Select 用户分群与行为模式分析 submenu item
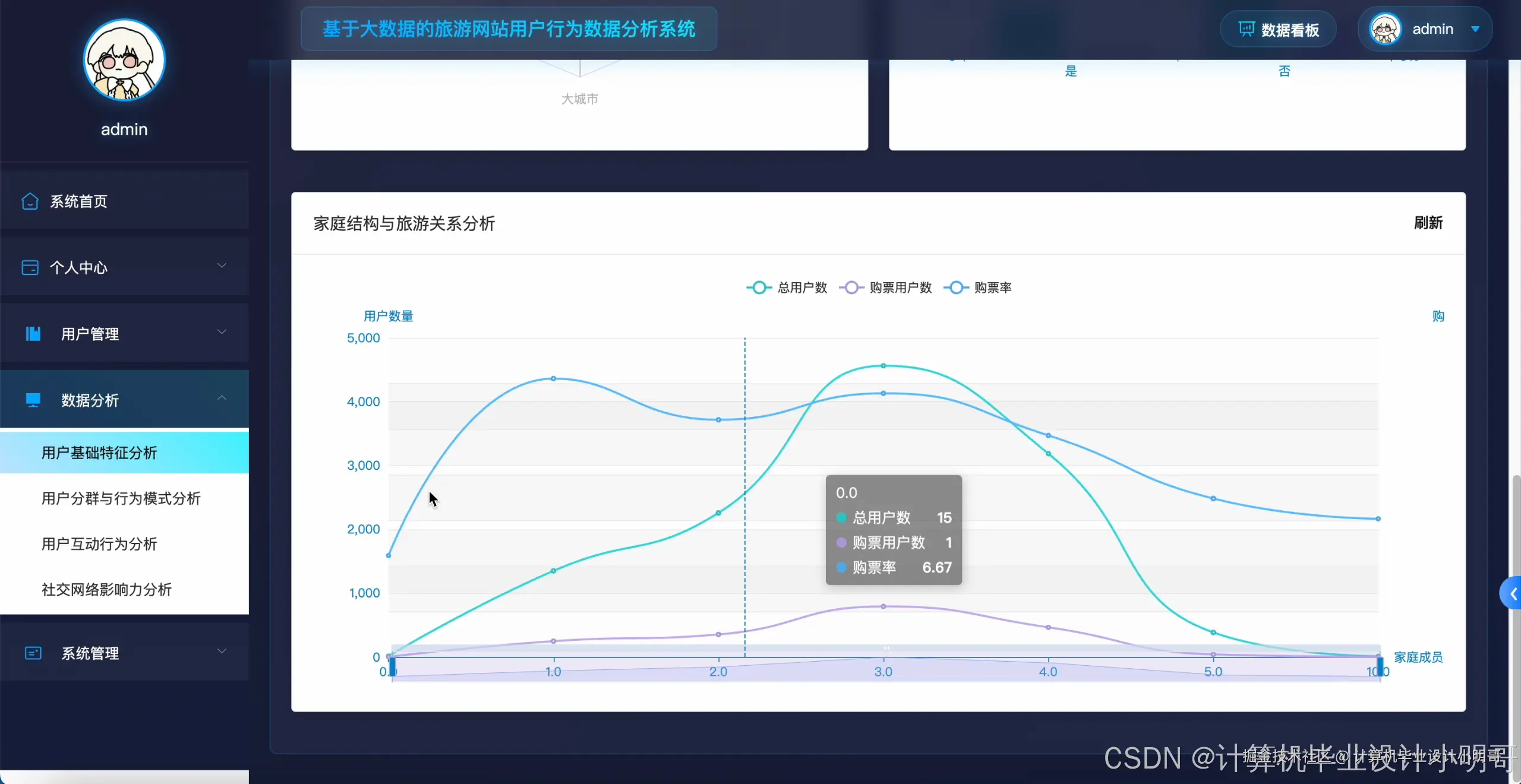Viewport: 1521px width, 784px height. (x=121, y=498)
